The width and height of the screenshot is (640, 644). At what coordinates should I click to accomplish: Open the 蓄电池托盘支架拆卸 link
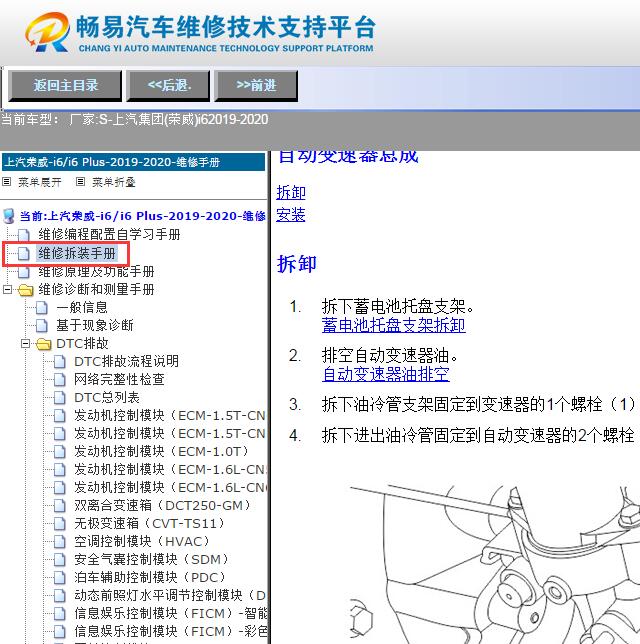(394, 325)
